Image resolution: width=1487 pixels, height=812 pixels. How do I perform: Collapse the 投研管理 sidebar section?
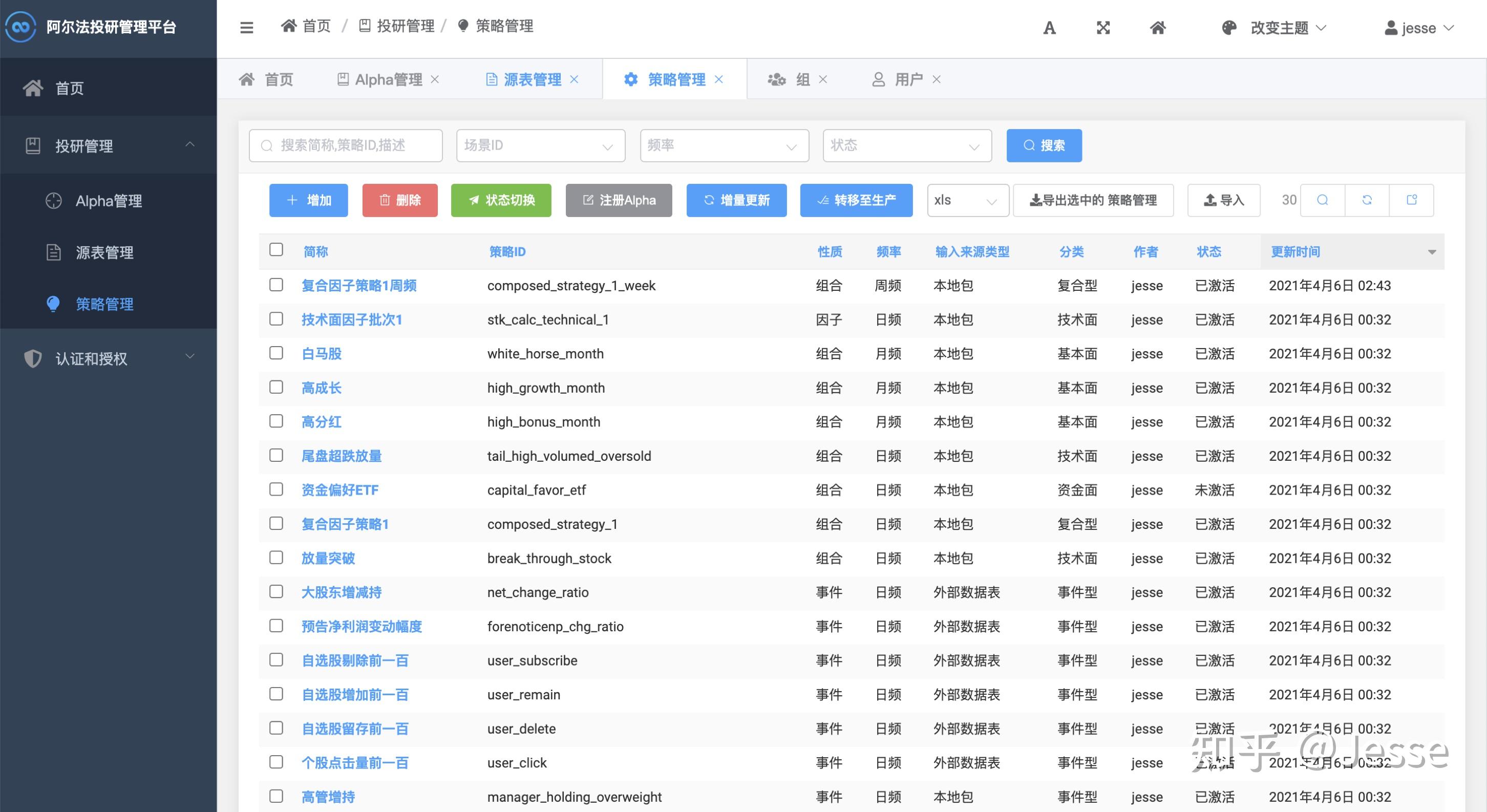pos(109,145)
